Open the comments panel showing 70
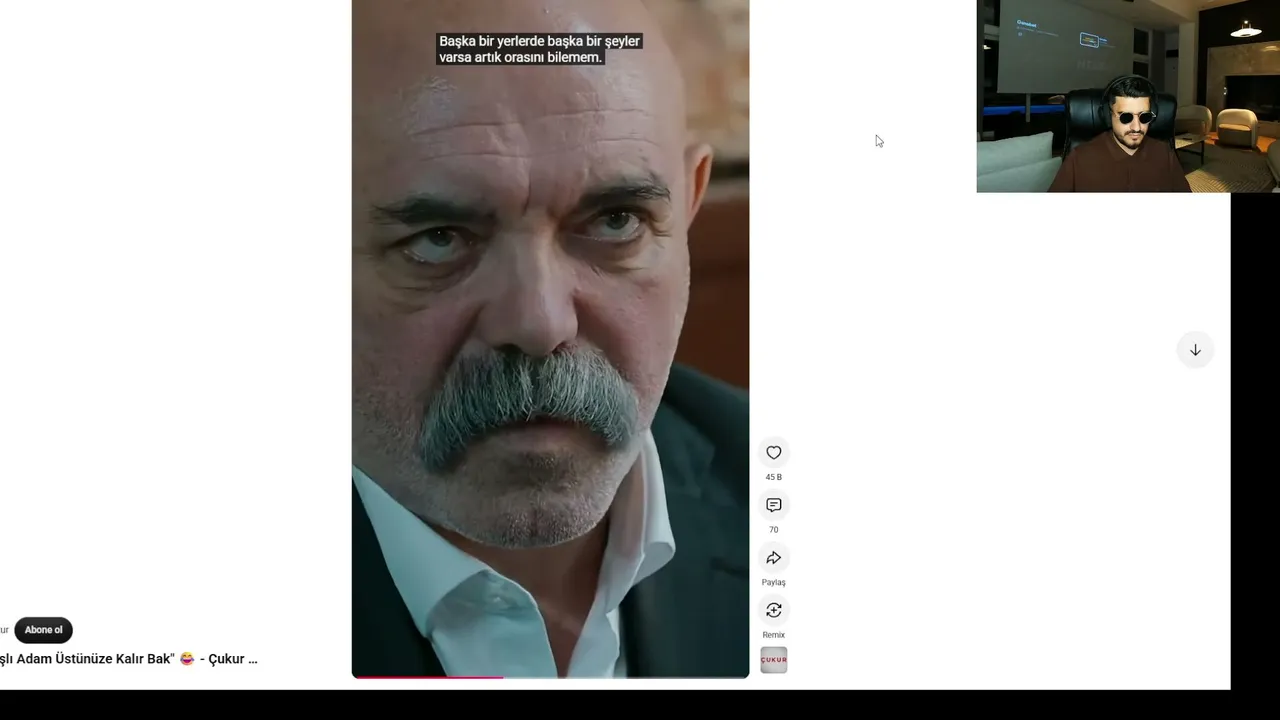Screen dimensions: 1280x720 pos(773,505)
